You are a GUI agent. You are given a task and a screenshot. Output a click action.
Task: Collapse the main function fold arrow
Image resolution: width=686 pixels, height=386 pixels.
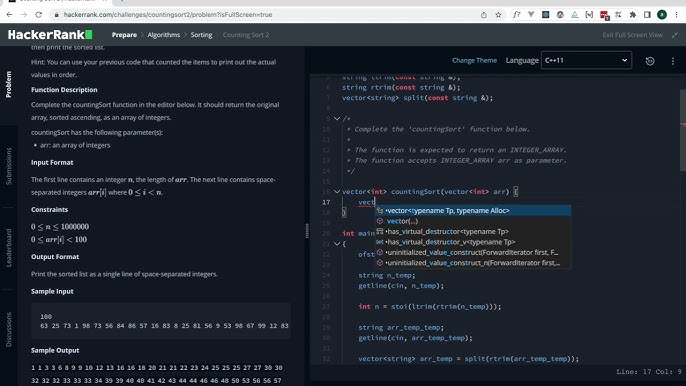337,243
